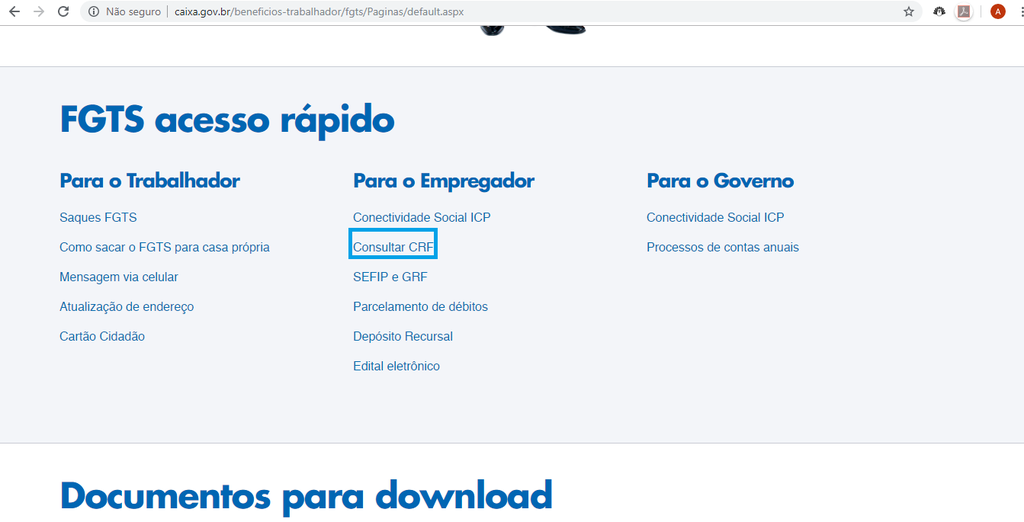Open Edital eletrônico link
Viewport: 1024px width, 522px height.
click(x=396, y=367)
